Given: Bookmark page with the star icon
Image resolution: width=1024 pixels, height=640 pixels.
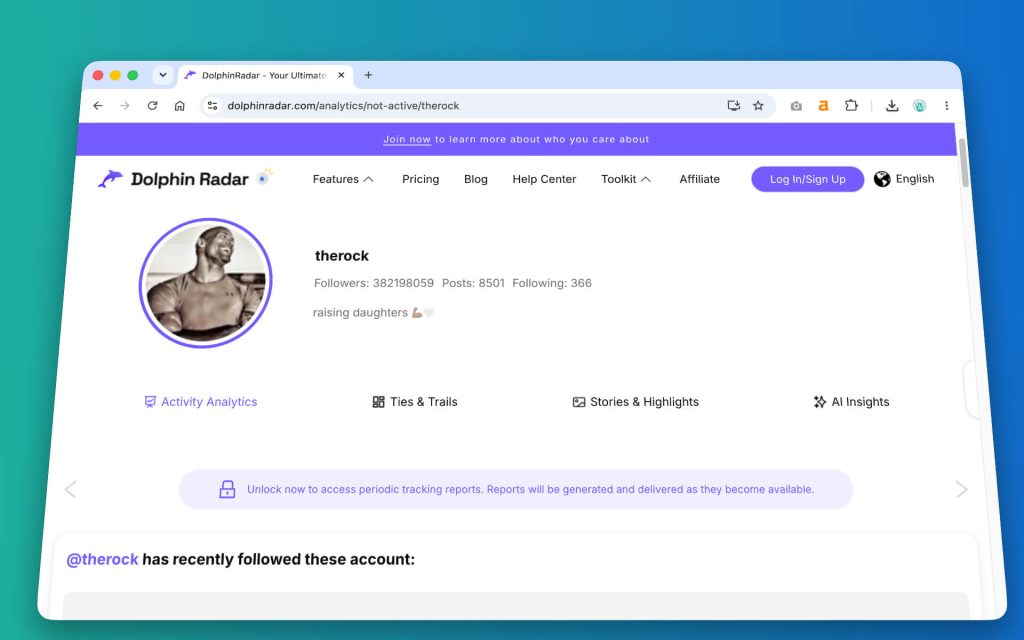Looking at the screenshot, I should point(758,106).
